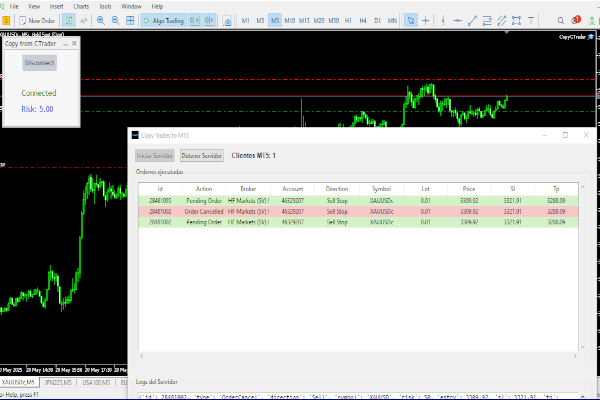The image size is (600, 400).
Task: Open the notifications icon with badge
Action: coord(576,20)
